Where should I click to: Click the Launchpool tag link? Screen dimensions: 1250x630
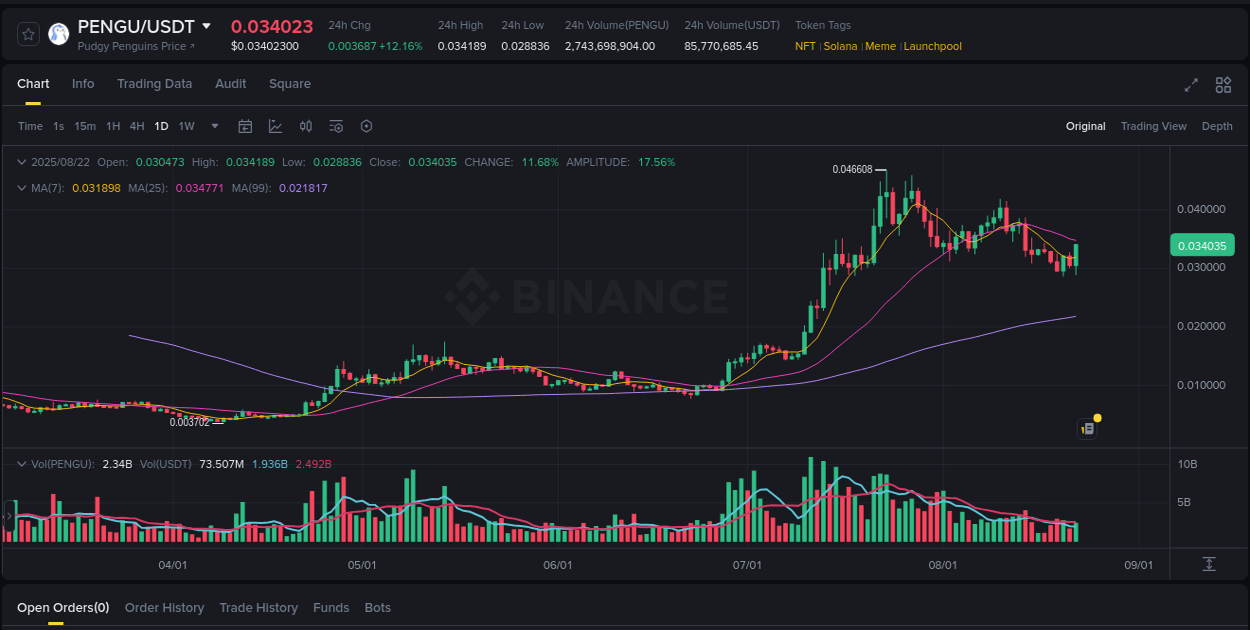pyautogui.click(x=932, y=46)
